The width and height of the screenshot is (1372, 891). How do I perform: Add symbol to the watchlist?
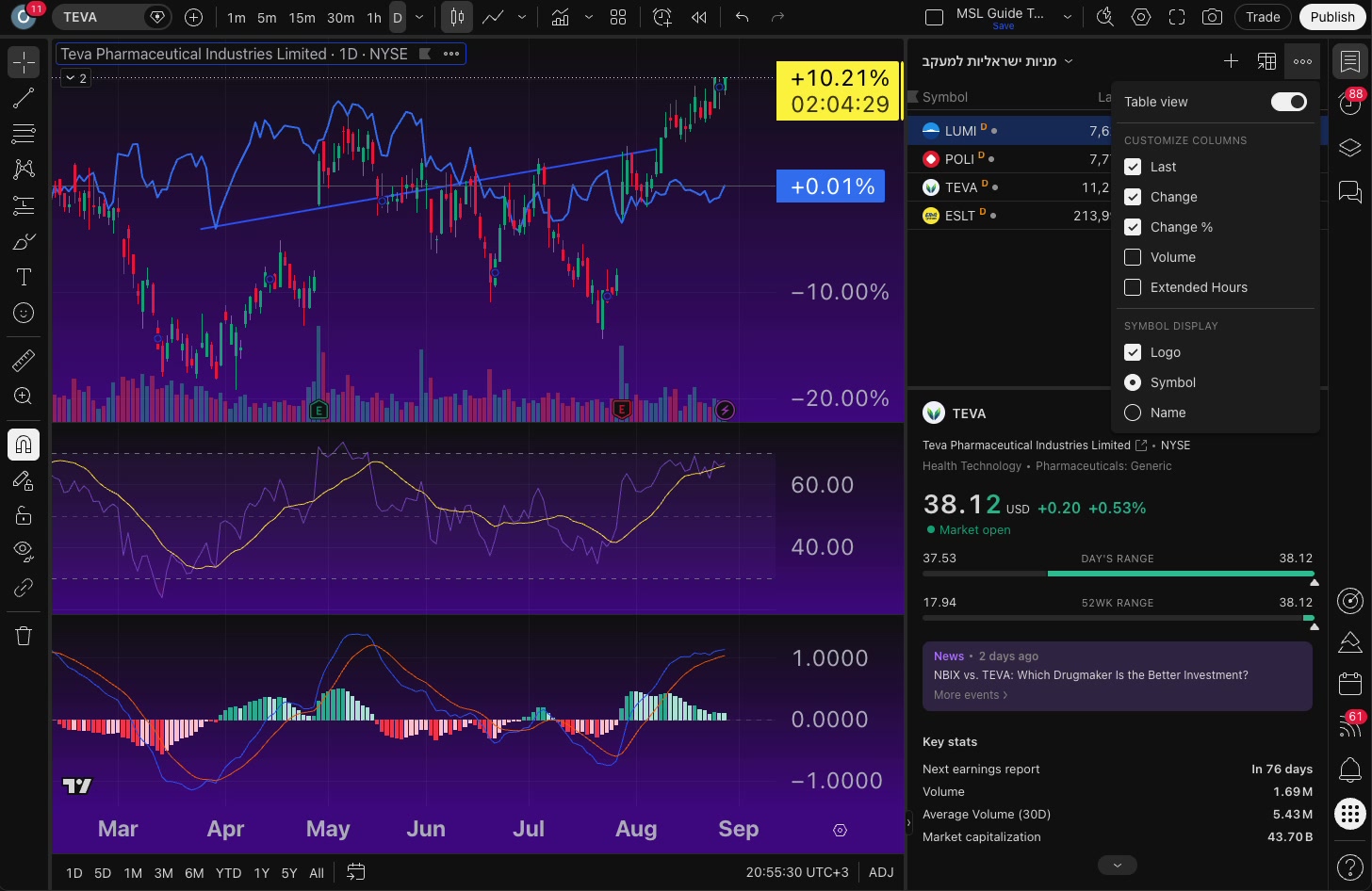point(1231,61)
